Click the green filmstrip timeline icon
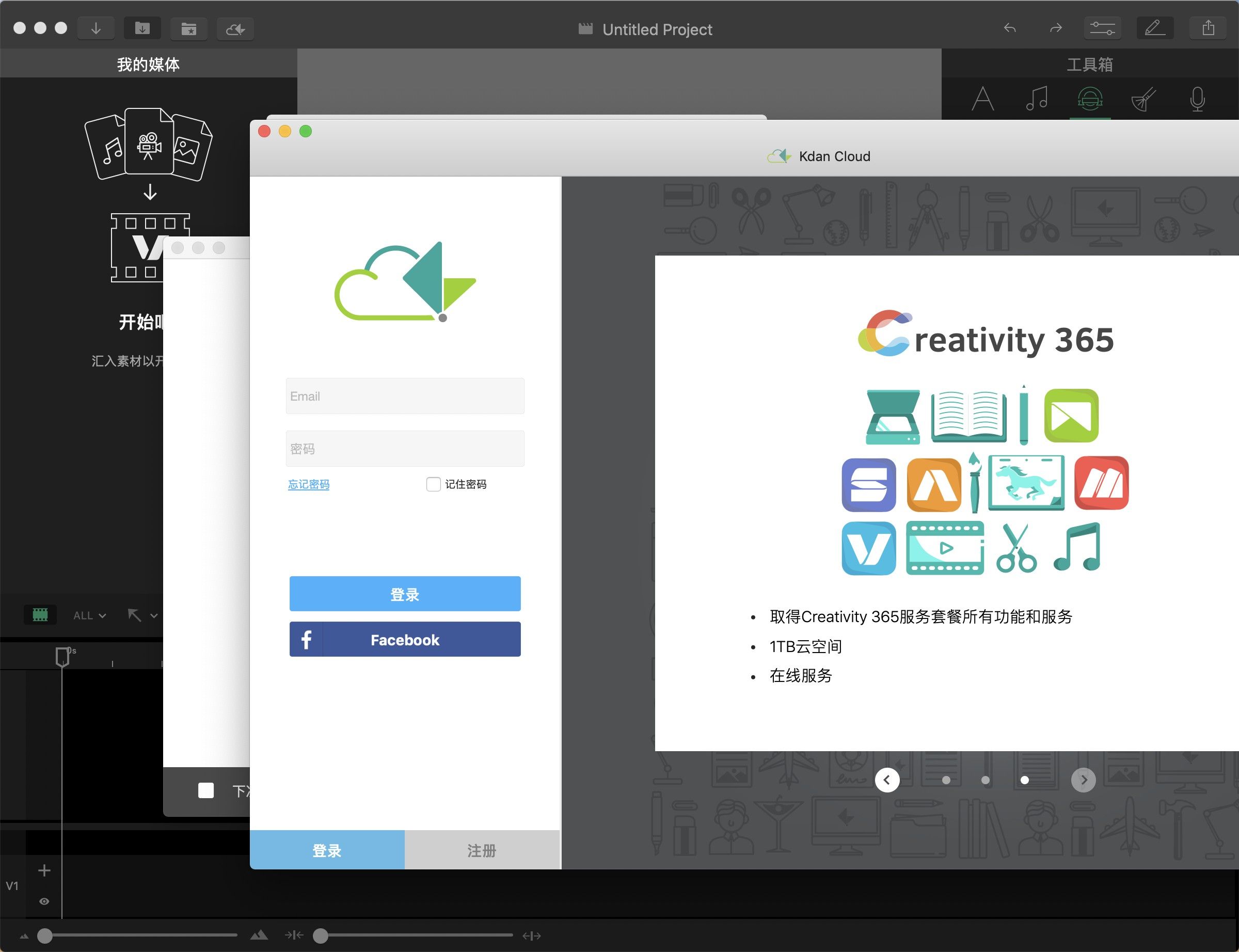1239x952 pixels. tap(40, 615)
